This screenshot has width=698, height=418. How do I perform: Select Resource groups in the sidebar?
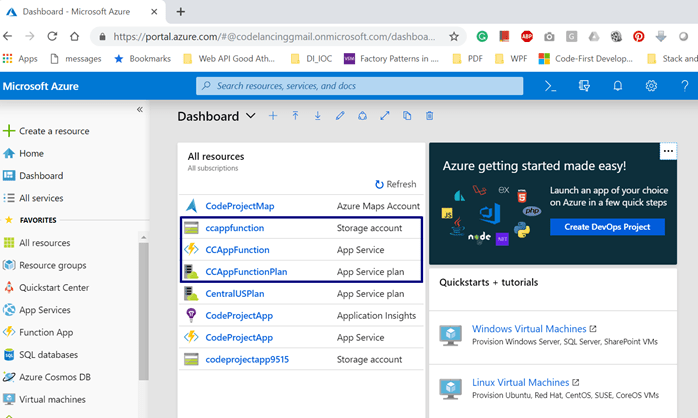tap(52, 265)
